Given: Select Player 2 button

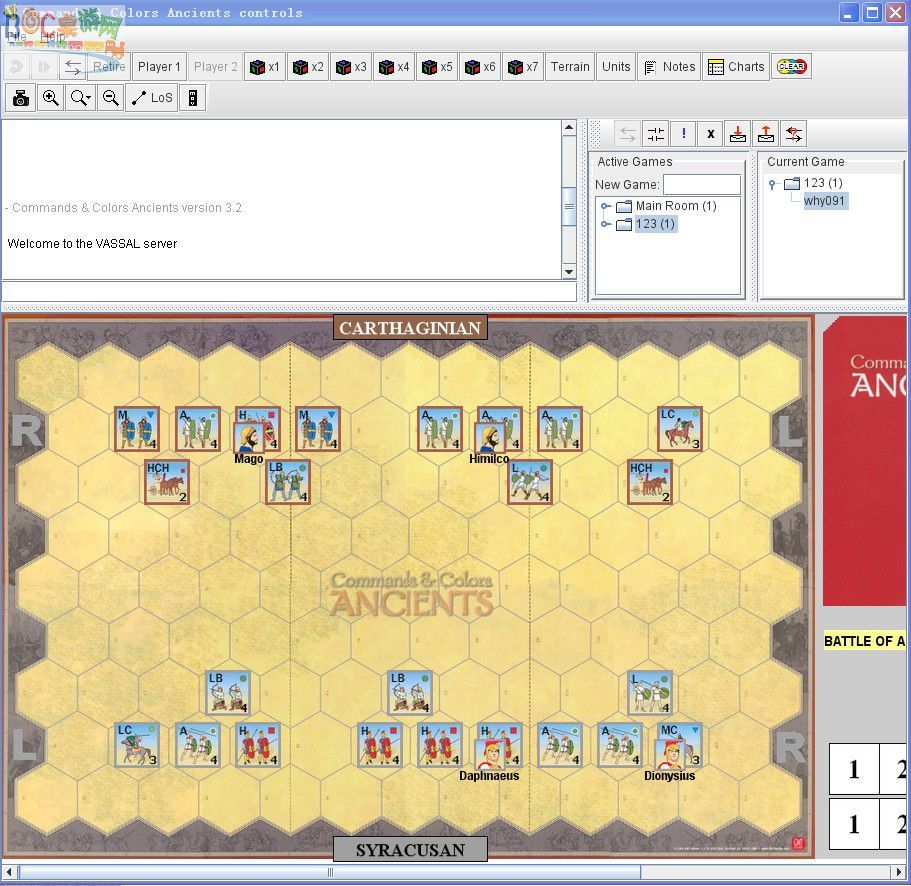Looking at the screenshot, I should (x=216, y=67).
